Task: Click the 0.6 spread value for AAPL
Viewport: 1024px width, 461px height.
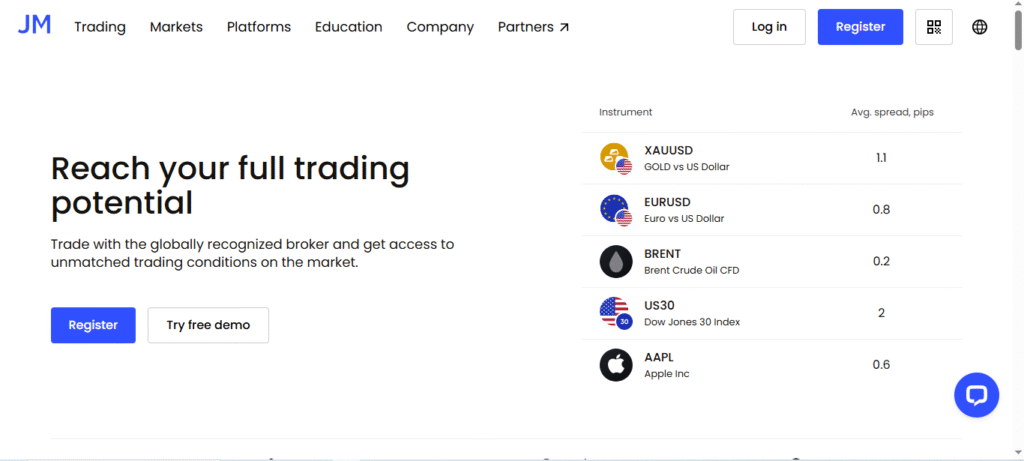Action: click(881, 364)
